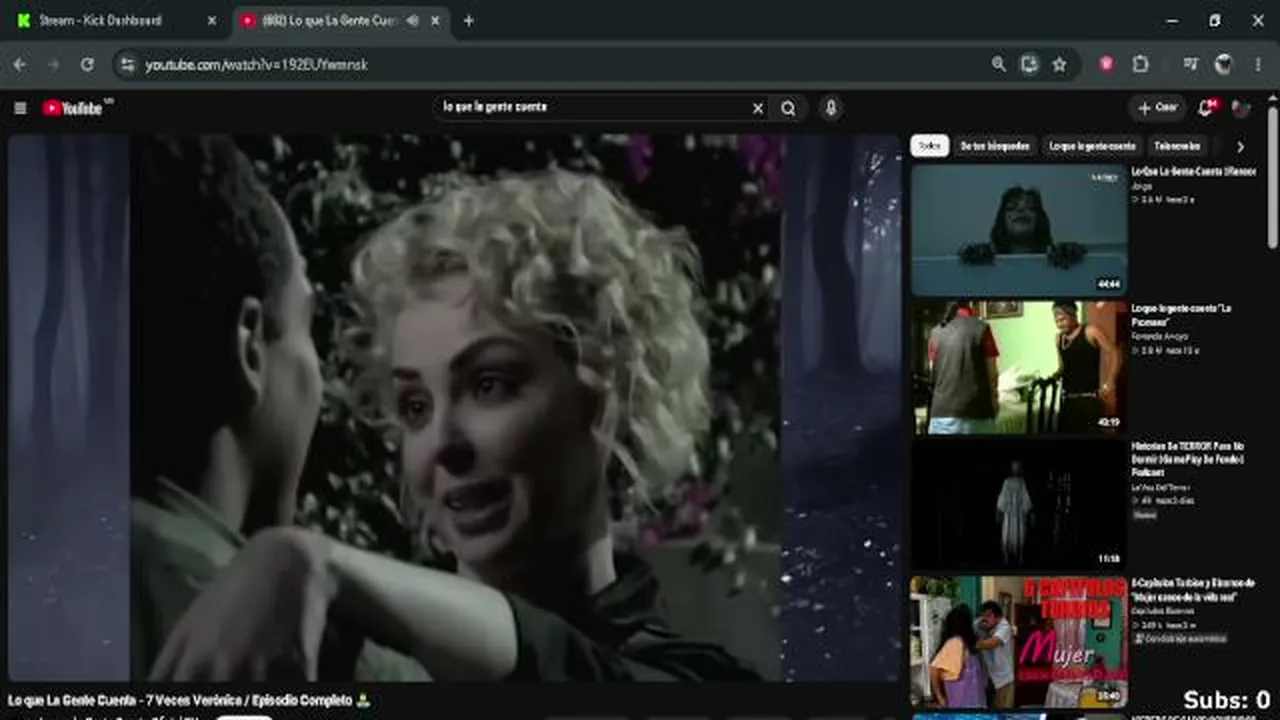
Task: Open the Brave shields extension icon
Action: pos(1107,64)
